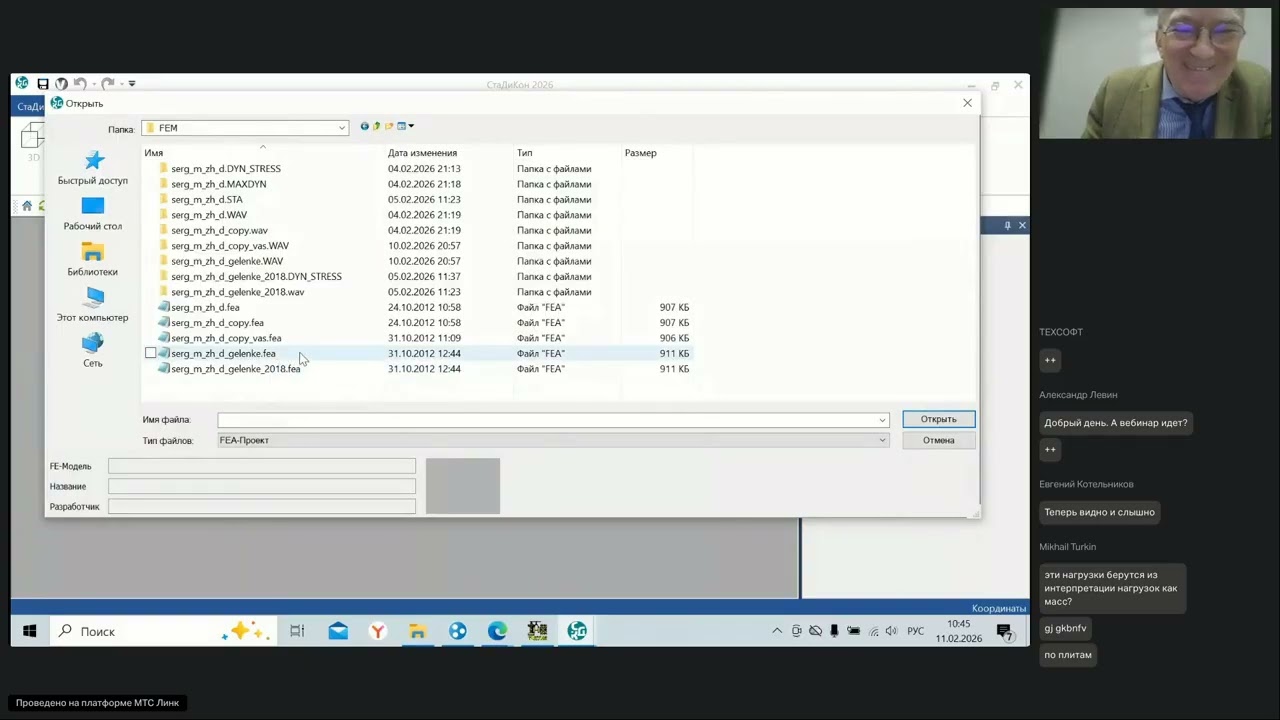Open Task View on the taskbar
Image resolution: width=1280 pixels, height=720 pixels.
click(297, 632)
